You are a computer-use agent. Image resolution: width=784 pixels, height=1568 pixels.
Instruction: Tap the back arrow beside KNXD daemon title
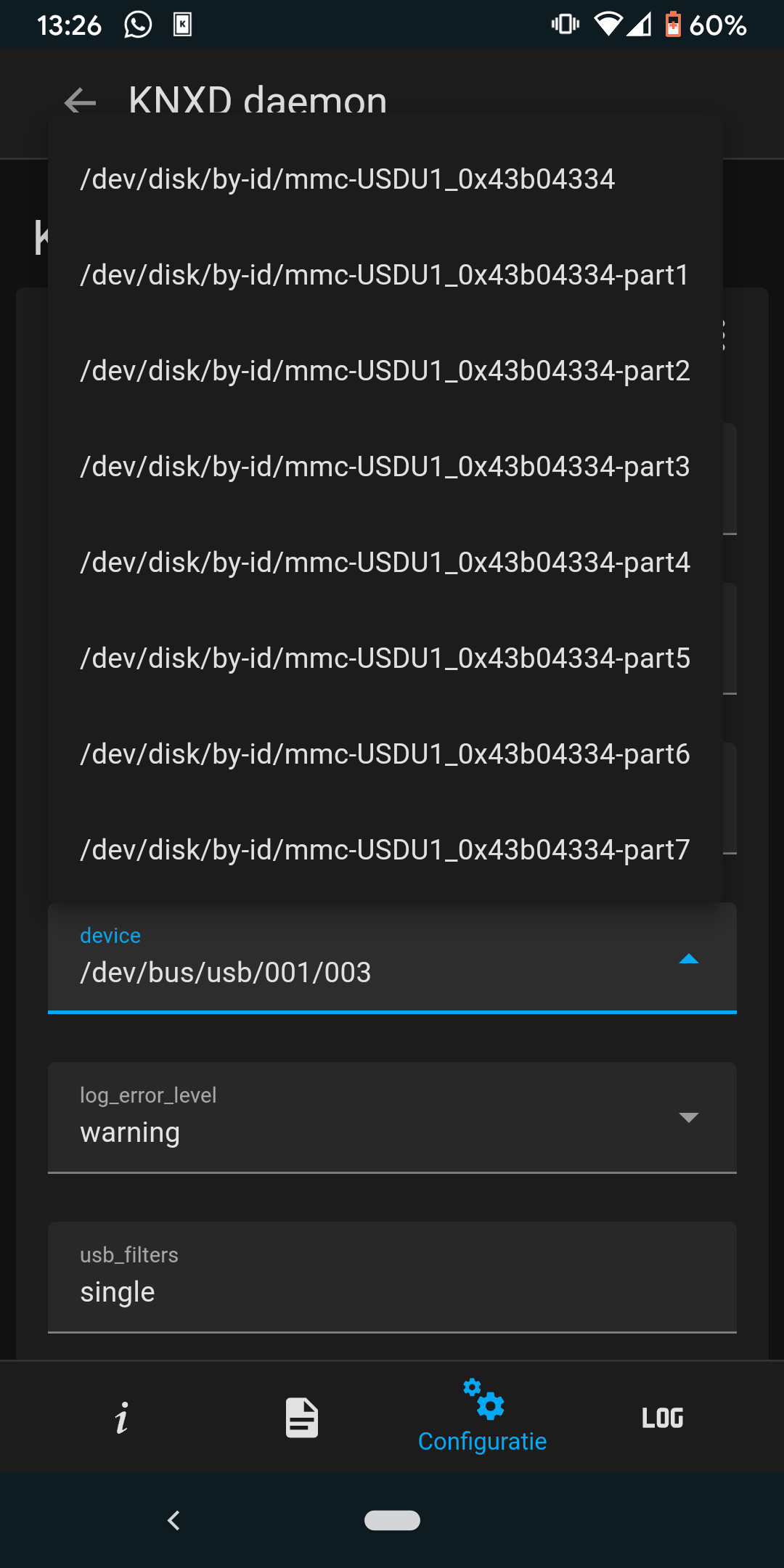tap(79, 102)
